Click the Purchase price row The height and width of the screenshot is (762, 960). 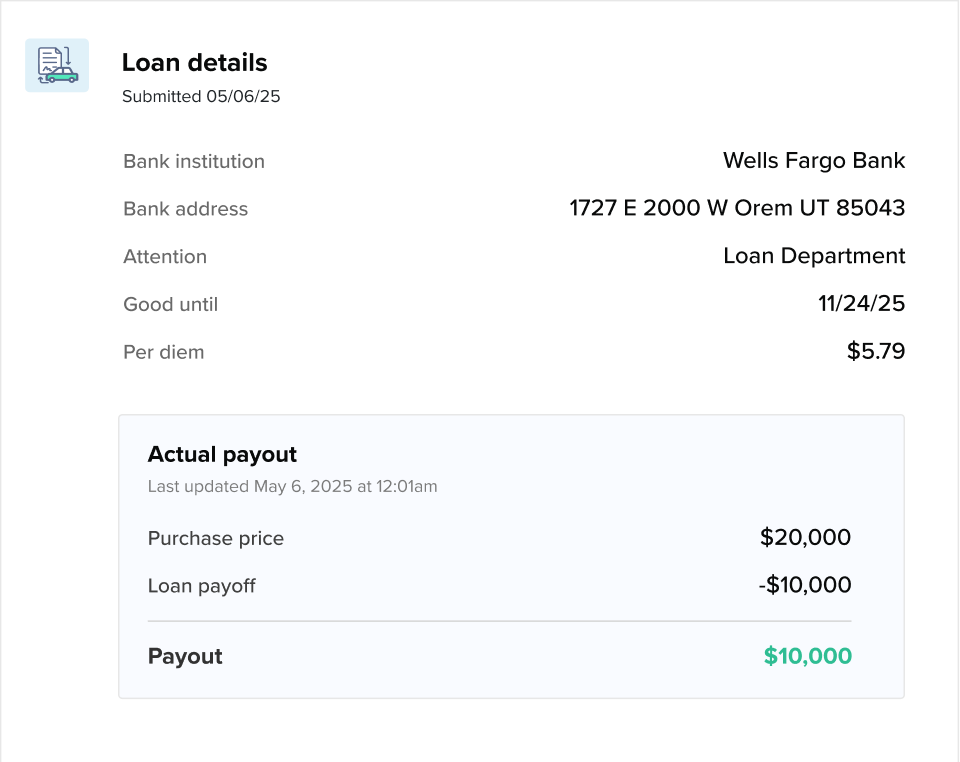[216, 538]
